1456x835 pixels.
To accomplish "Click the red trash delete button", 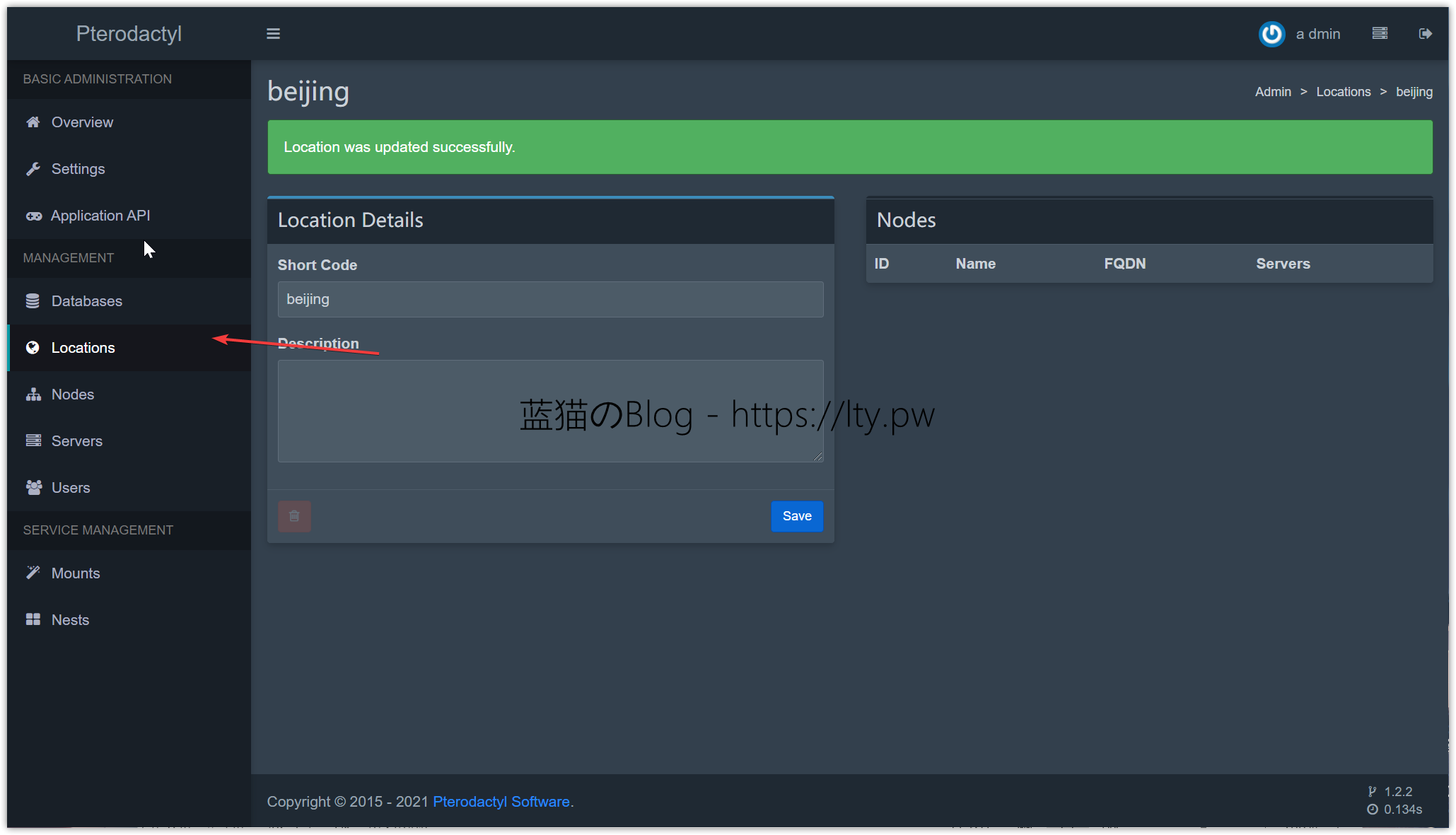I will point(294,516).
